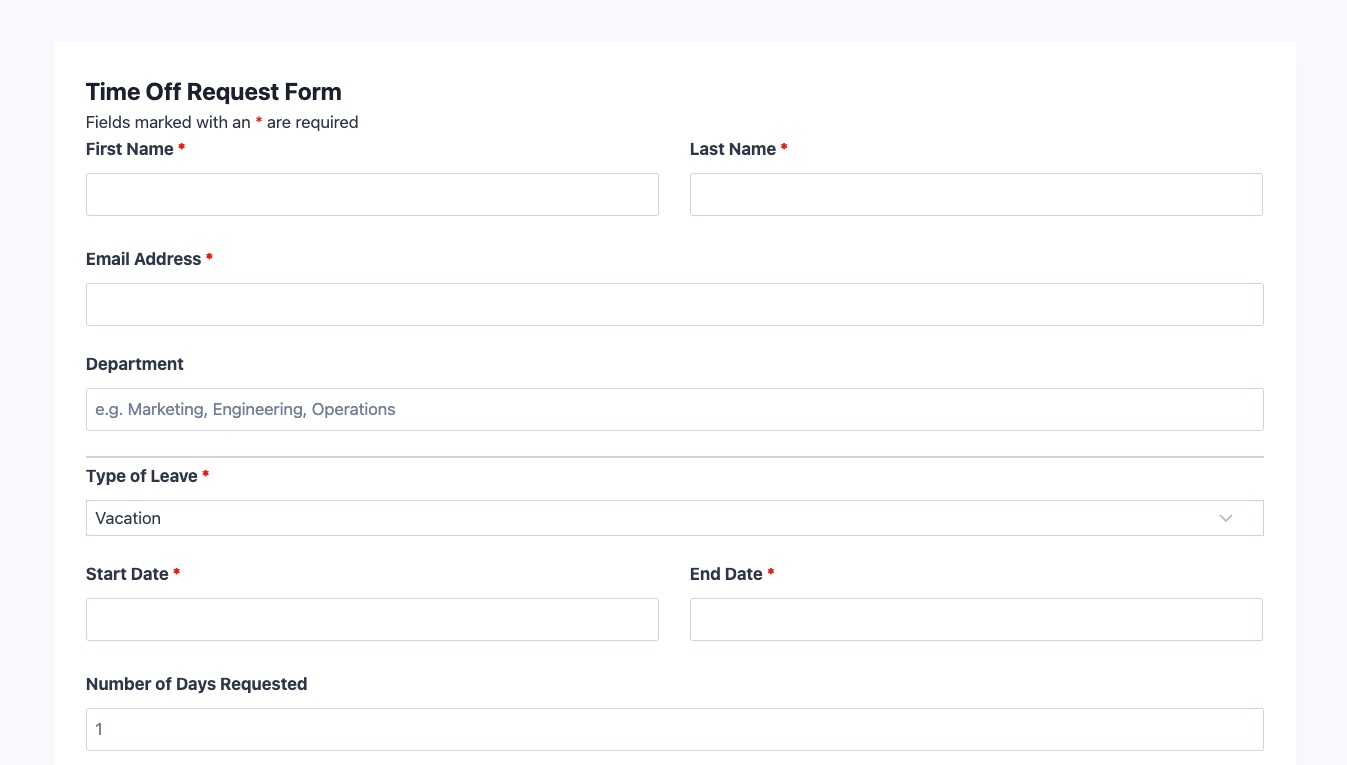Click the Department label

135,364
